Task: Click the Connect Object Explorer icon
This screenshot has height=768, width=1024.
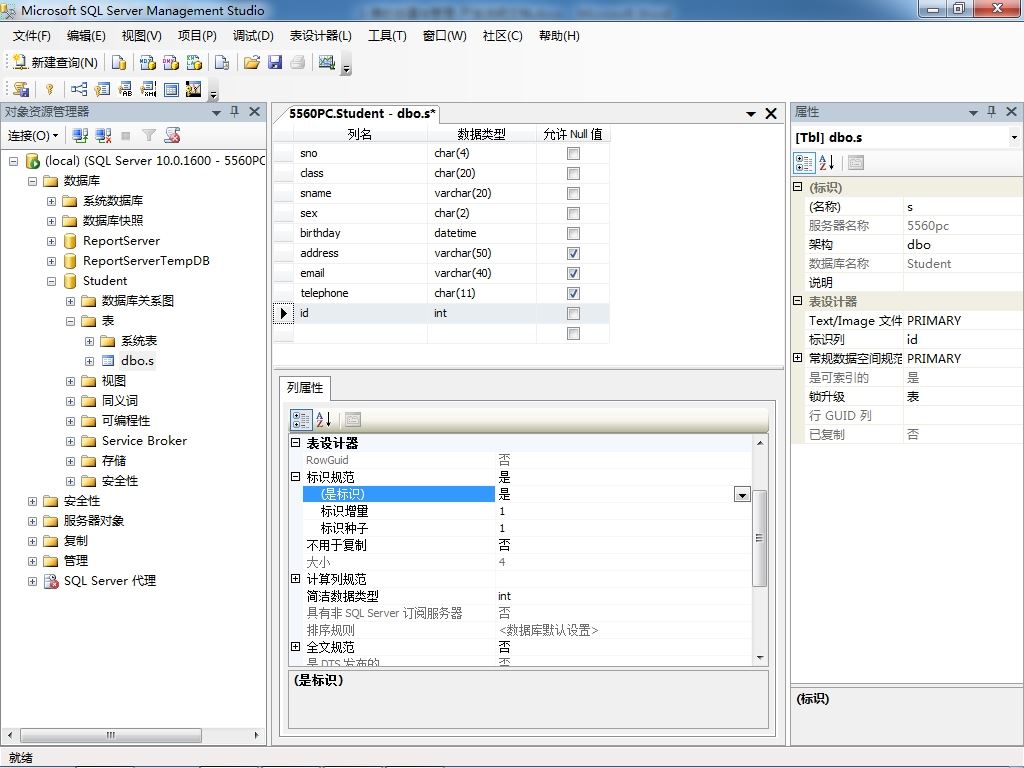Action: coord(80,135)
